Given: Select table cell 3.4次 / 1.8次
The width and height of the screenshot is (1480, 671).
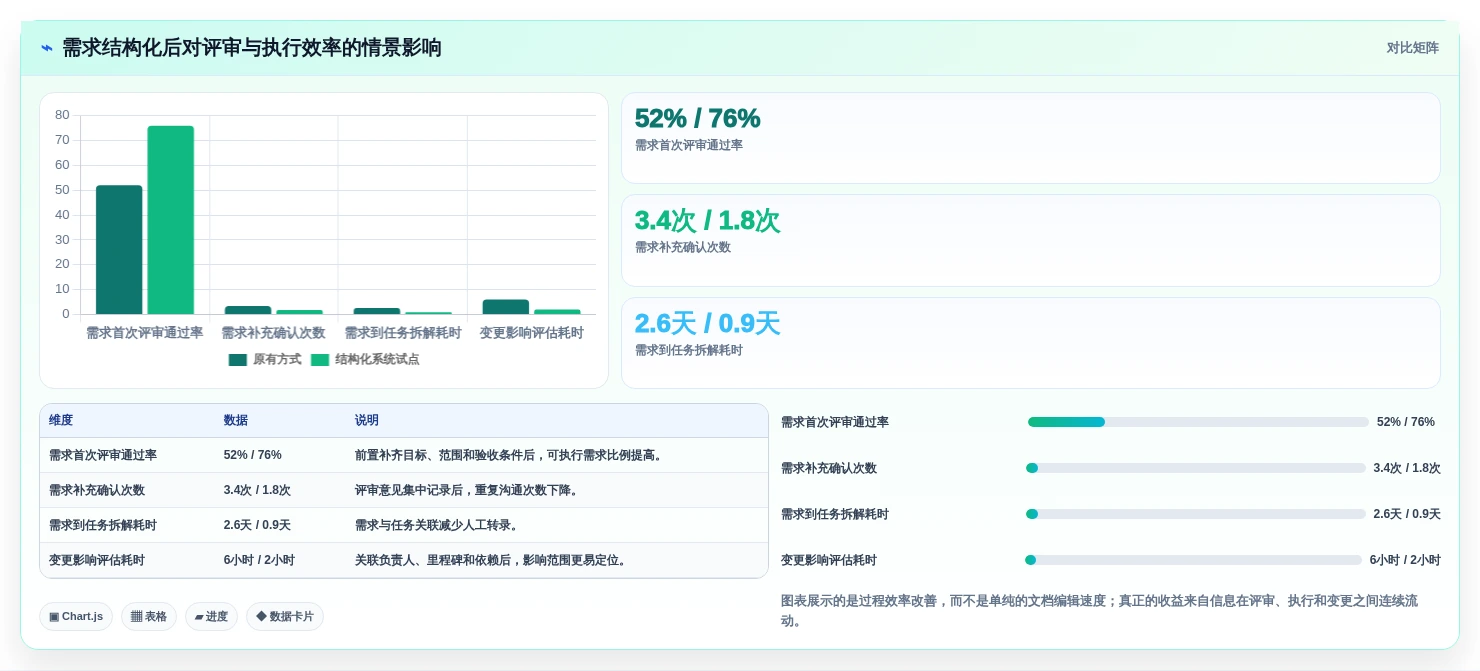Looking at the screenshot, I should (257, 490).
